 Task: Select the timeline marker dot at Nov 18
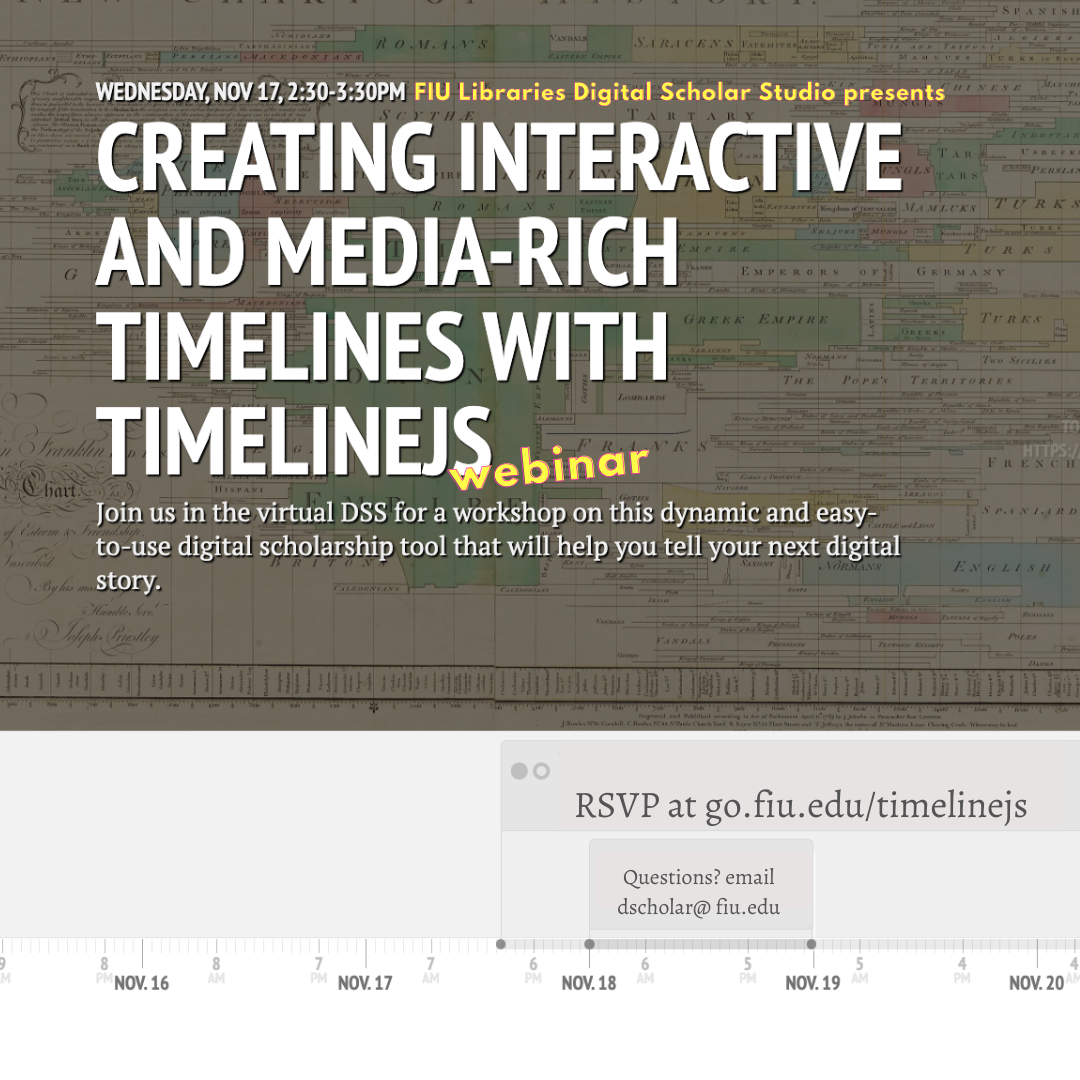(x=589, y=943)
